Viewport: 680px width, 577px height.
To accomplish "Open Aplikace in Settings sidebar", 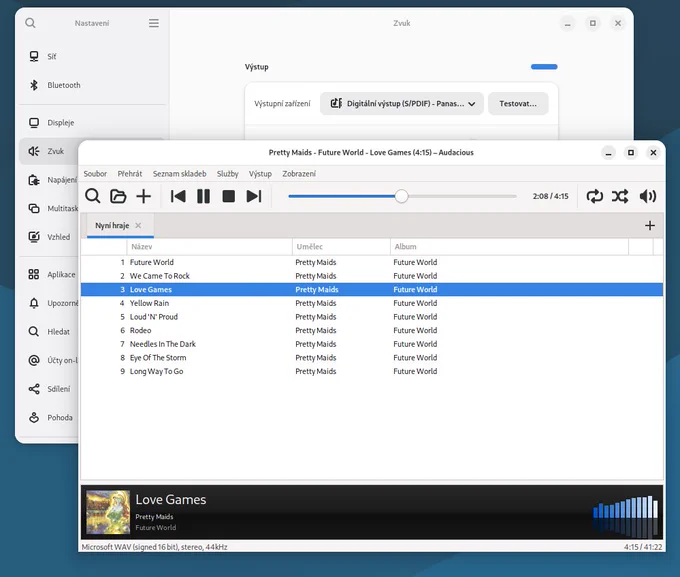I will (49, 274).
